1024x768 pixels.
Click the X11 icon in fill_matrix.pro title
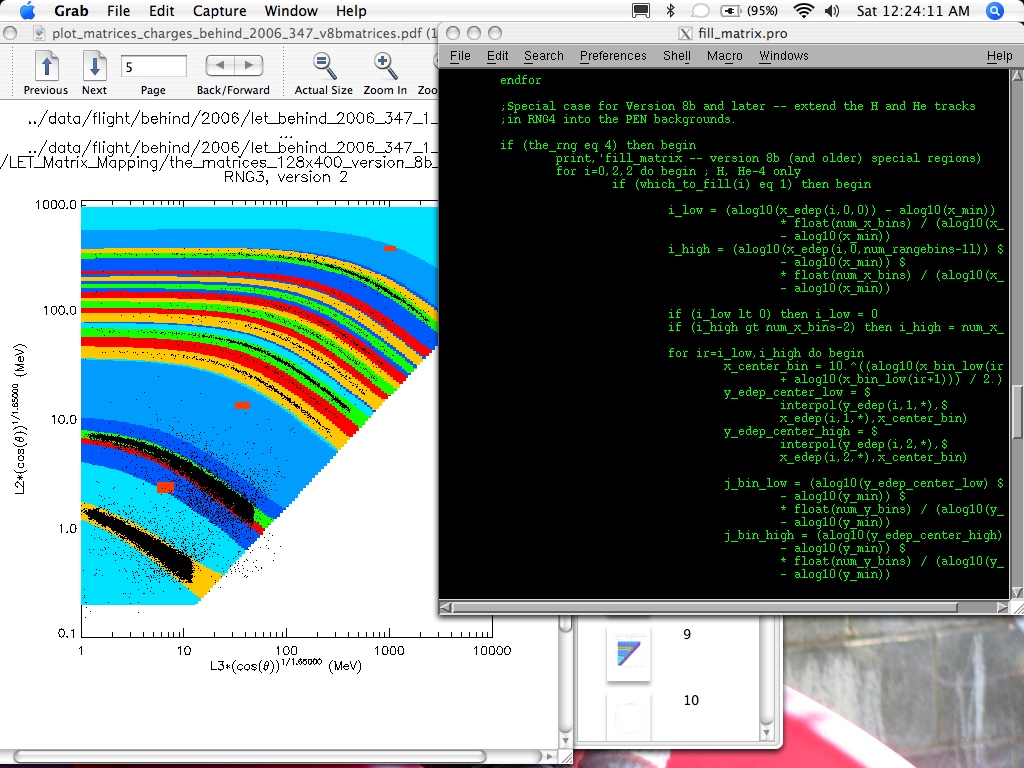pyautogui.click(x=685, y=33)
